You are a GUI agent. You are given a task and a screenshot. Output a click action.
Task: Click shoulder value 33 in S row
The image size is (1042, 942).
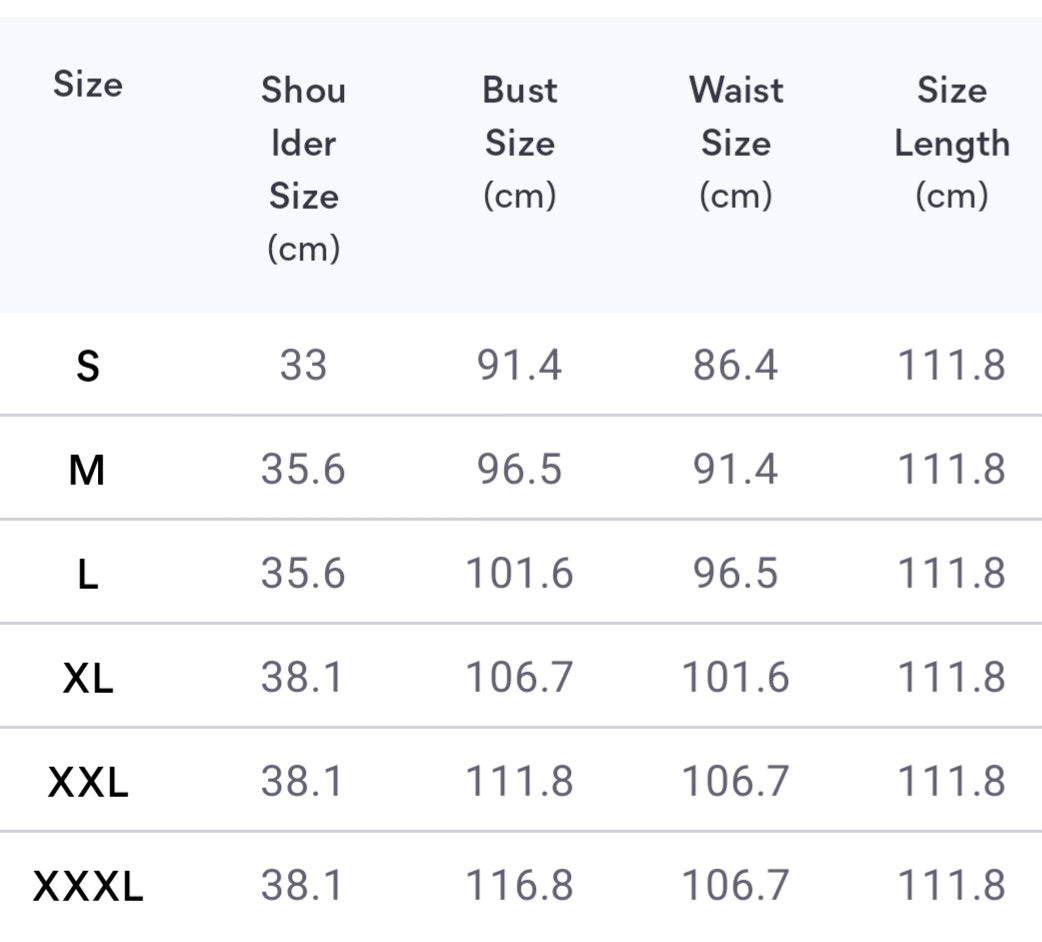tap(303, 366)
